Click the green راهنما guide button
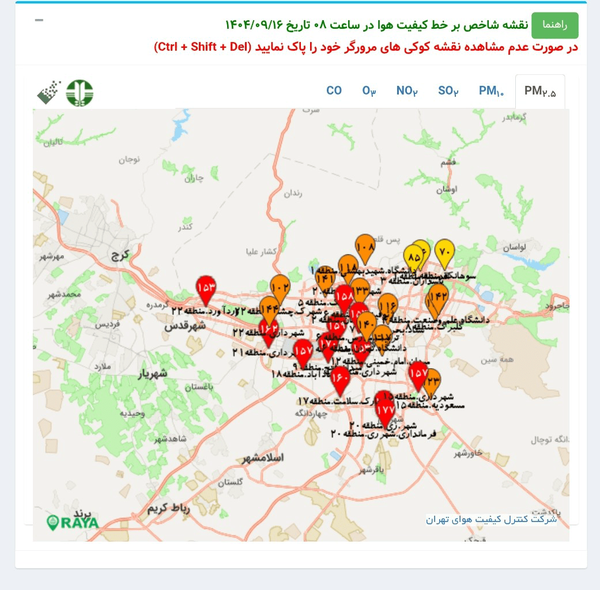 554,25
